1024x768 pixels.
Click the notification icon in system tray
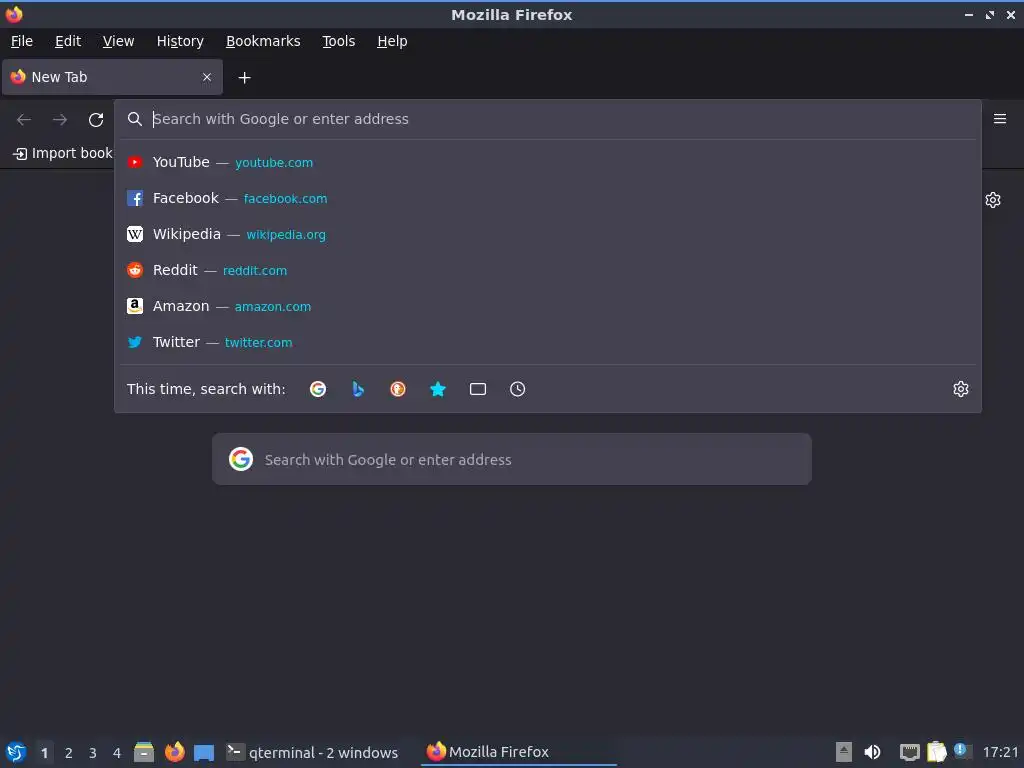pos(961,750)
